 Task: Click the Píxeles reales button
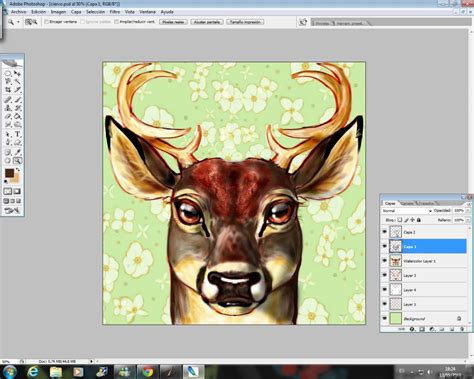pyautogui.click(x=173, y=22)
